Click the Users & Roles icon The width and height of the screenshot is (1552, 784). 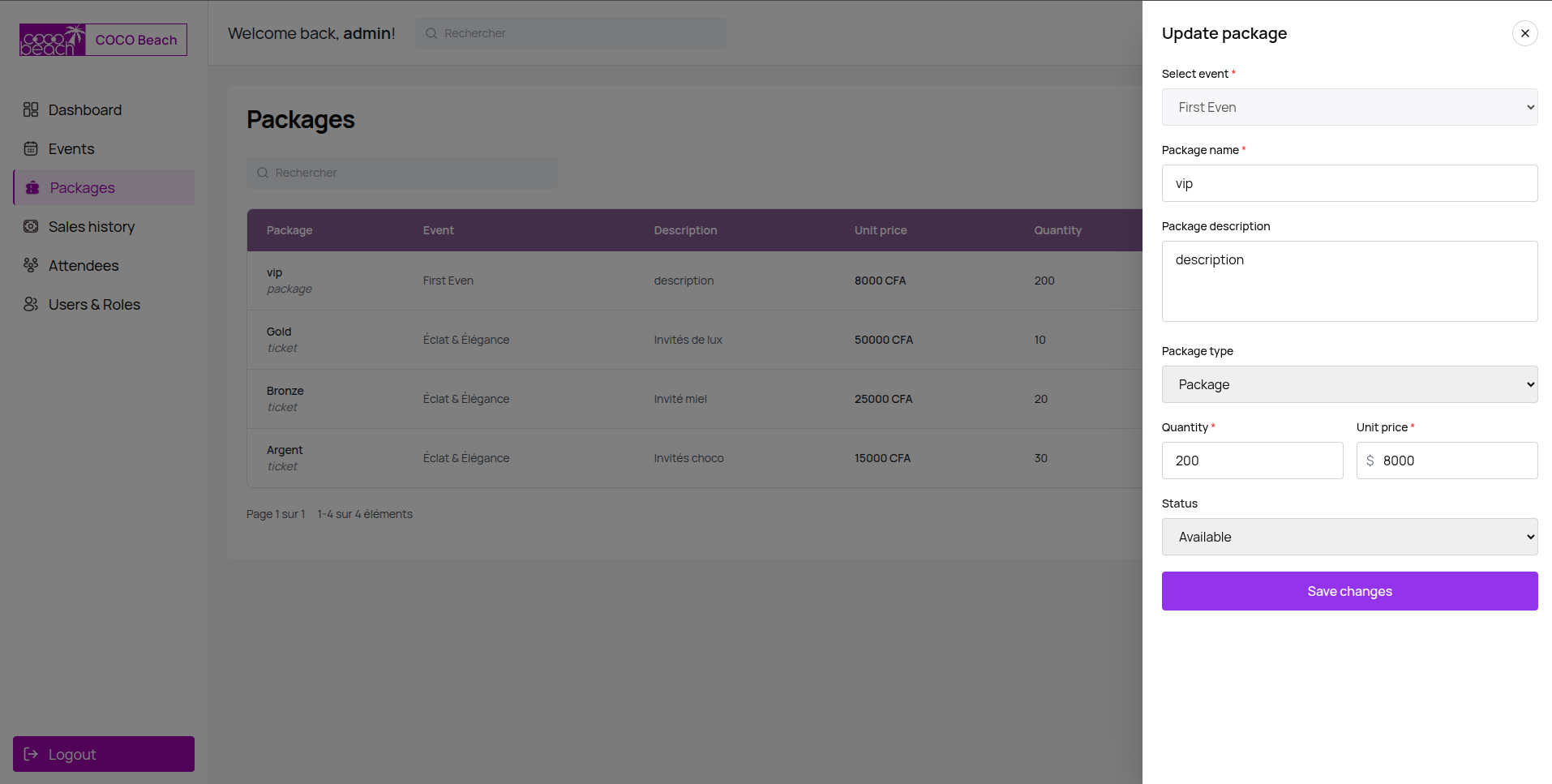(x=31, y=304)
